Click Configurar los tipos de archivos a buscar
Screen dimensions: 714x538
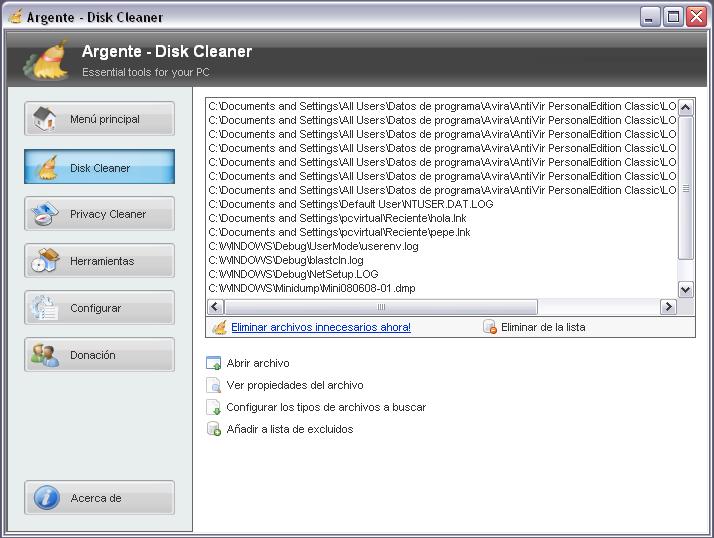point(326,407)
